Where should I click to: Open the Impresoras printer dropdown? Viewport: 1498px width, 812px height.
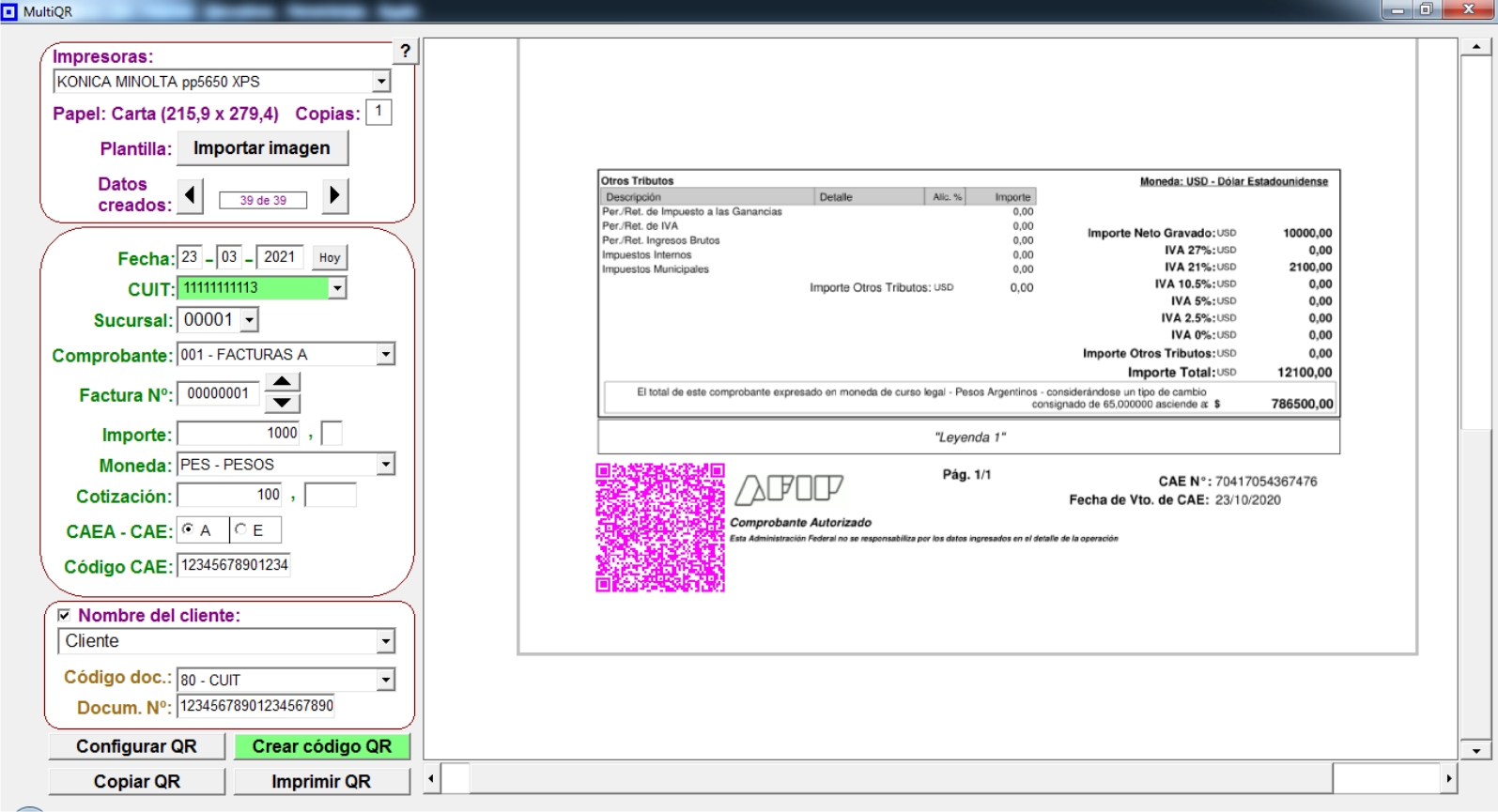tap(380, 82)
